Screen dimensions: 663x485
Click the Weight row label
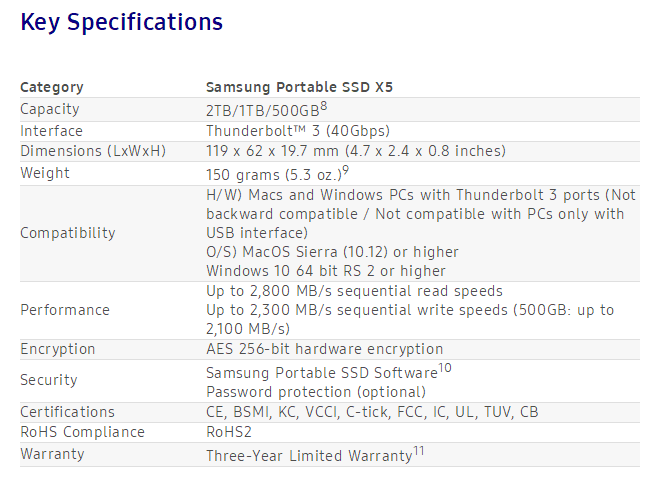(x=45, y=173)
